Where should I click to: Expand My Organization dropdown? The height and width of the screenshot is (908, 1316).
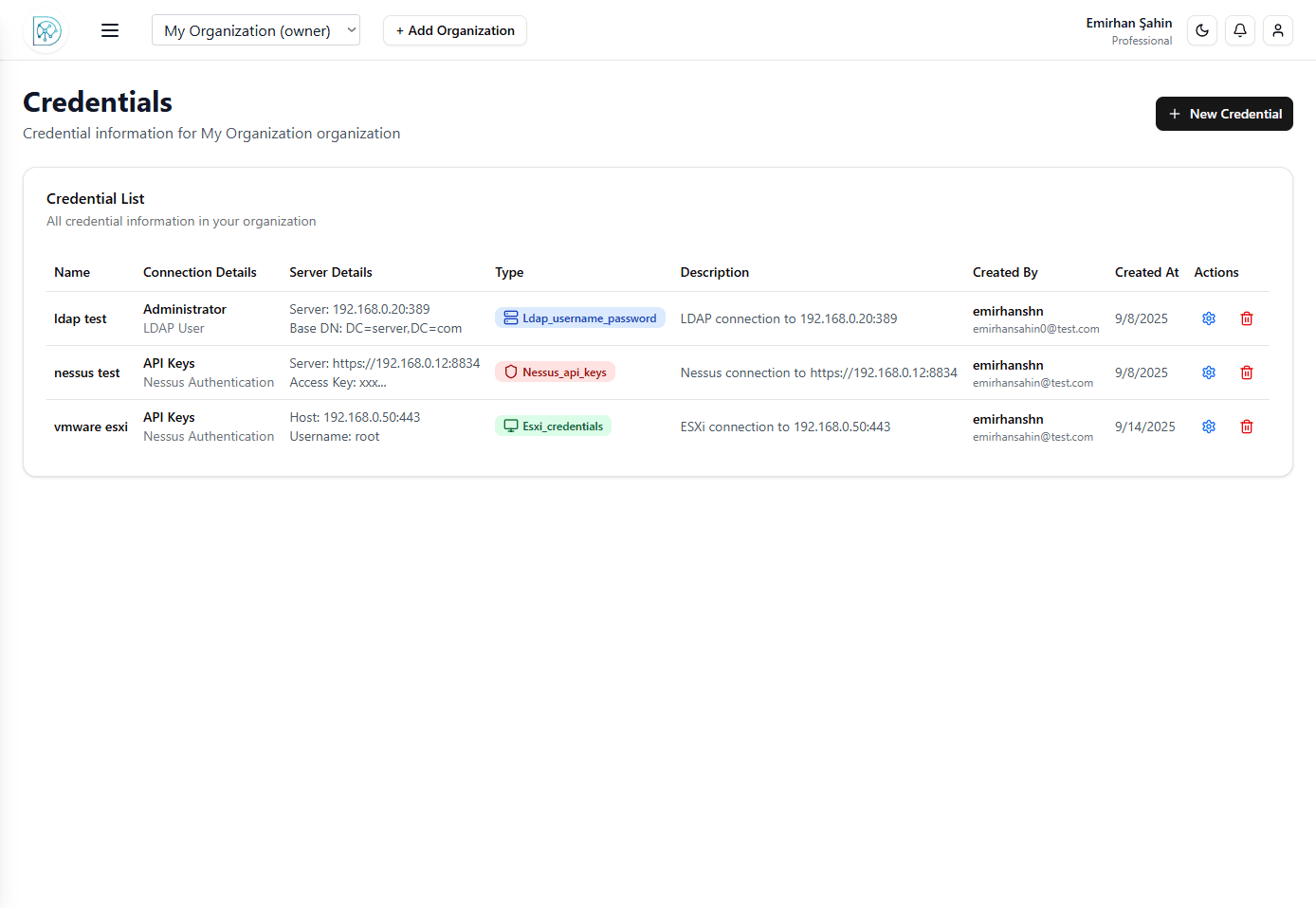(255, 30)
